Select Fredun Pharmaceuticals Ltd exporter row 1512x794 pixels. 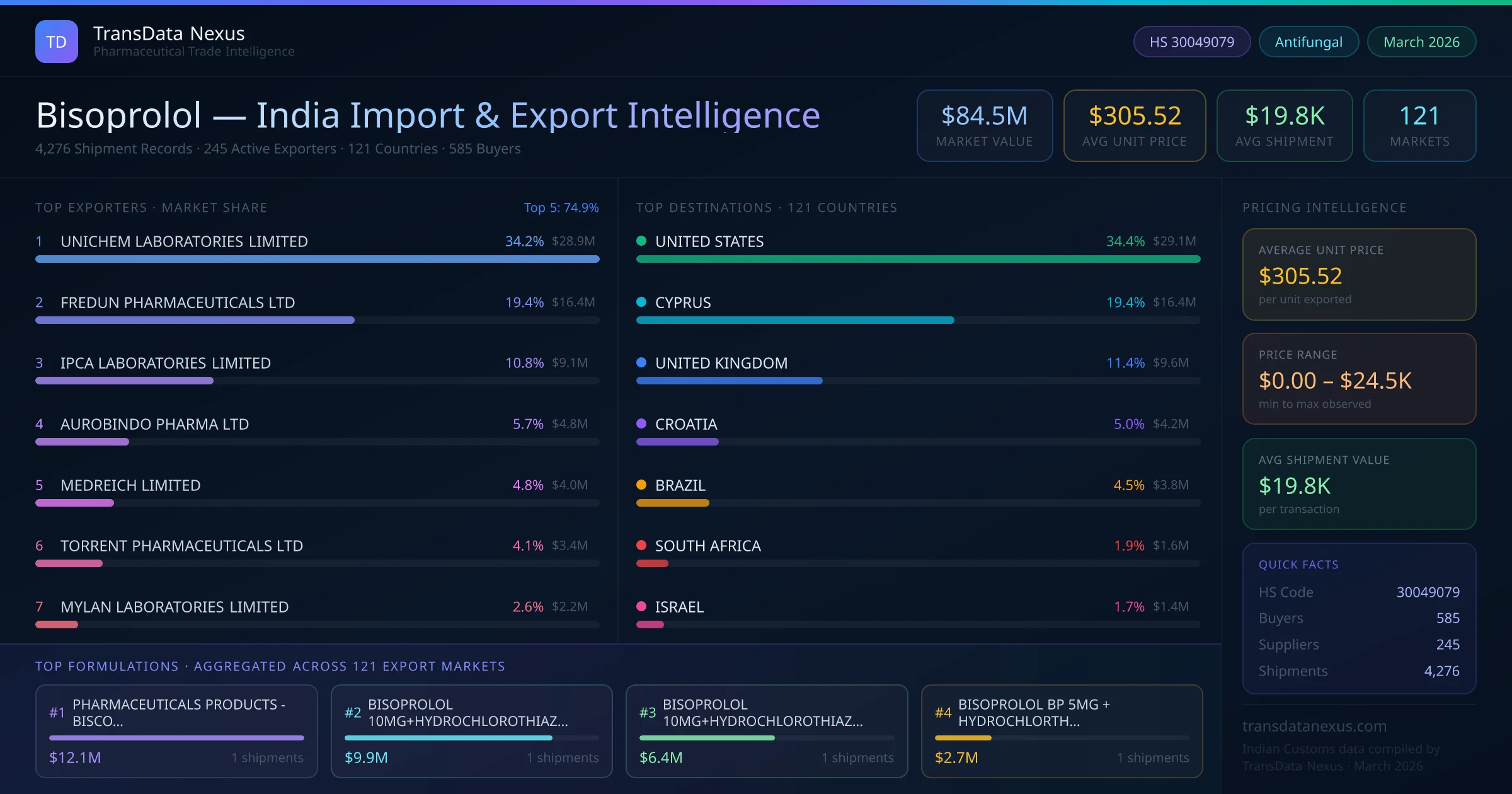178,302
